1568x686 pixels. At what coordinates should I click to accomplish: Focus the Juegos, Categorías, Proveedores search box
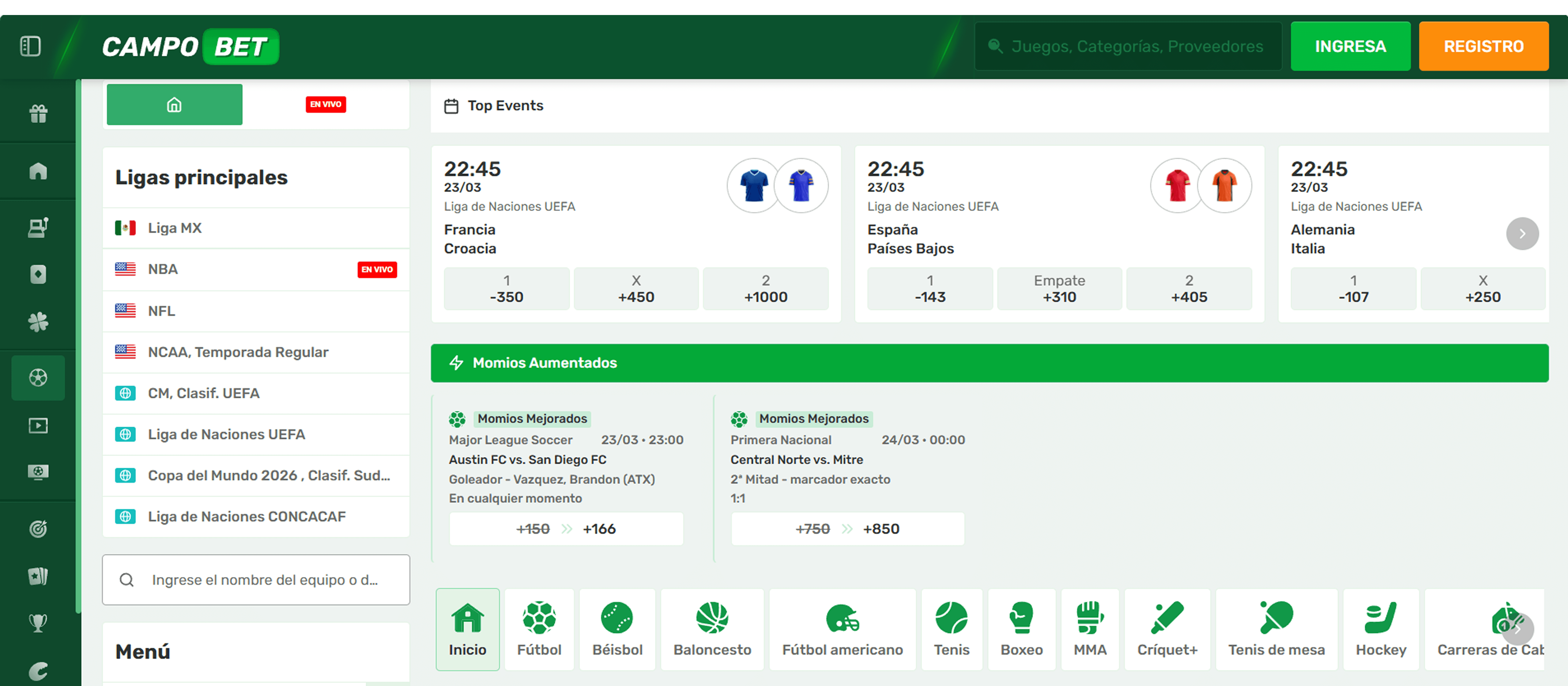(x=1128, y=46)
